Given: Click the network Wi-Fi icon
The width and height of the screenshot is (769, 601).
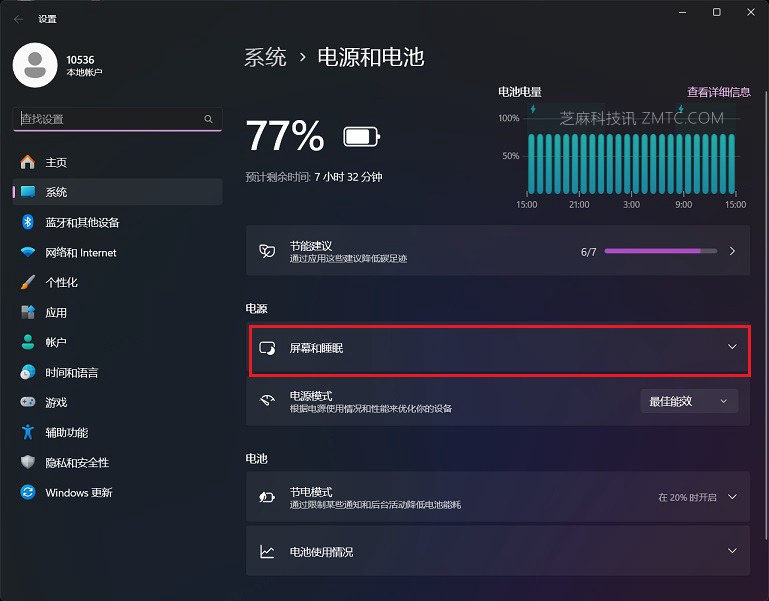Looking at the screenshot, I should 28,252.
